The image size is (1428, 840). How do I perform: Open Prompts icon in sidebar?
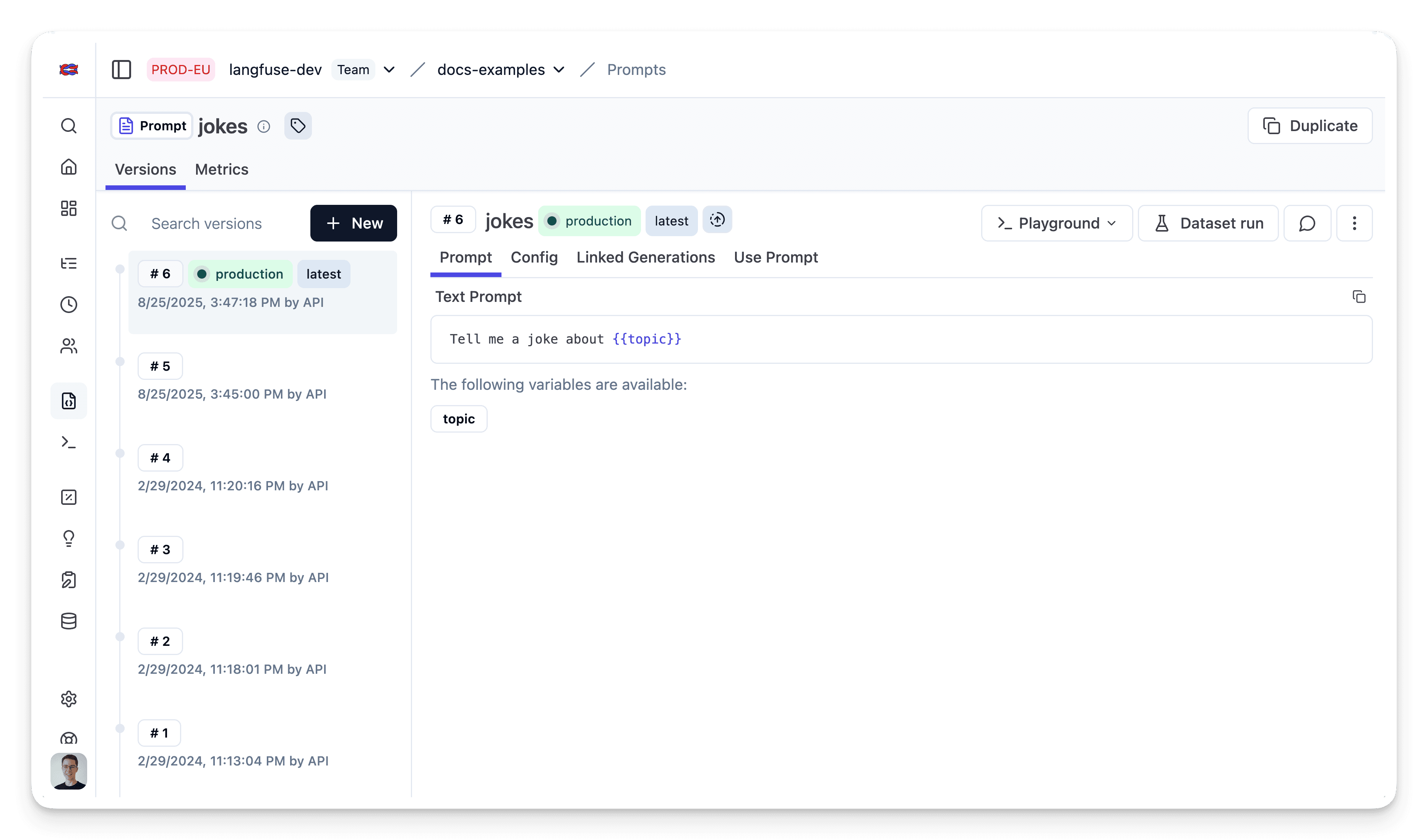tap(68, 401)
